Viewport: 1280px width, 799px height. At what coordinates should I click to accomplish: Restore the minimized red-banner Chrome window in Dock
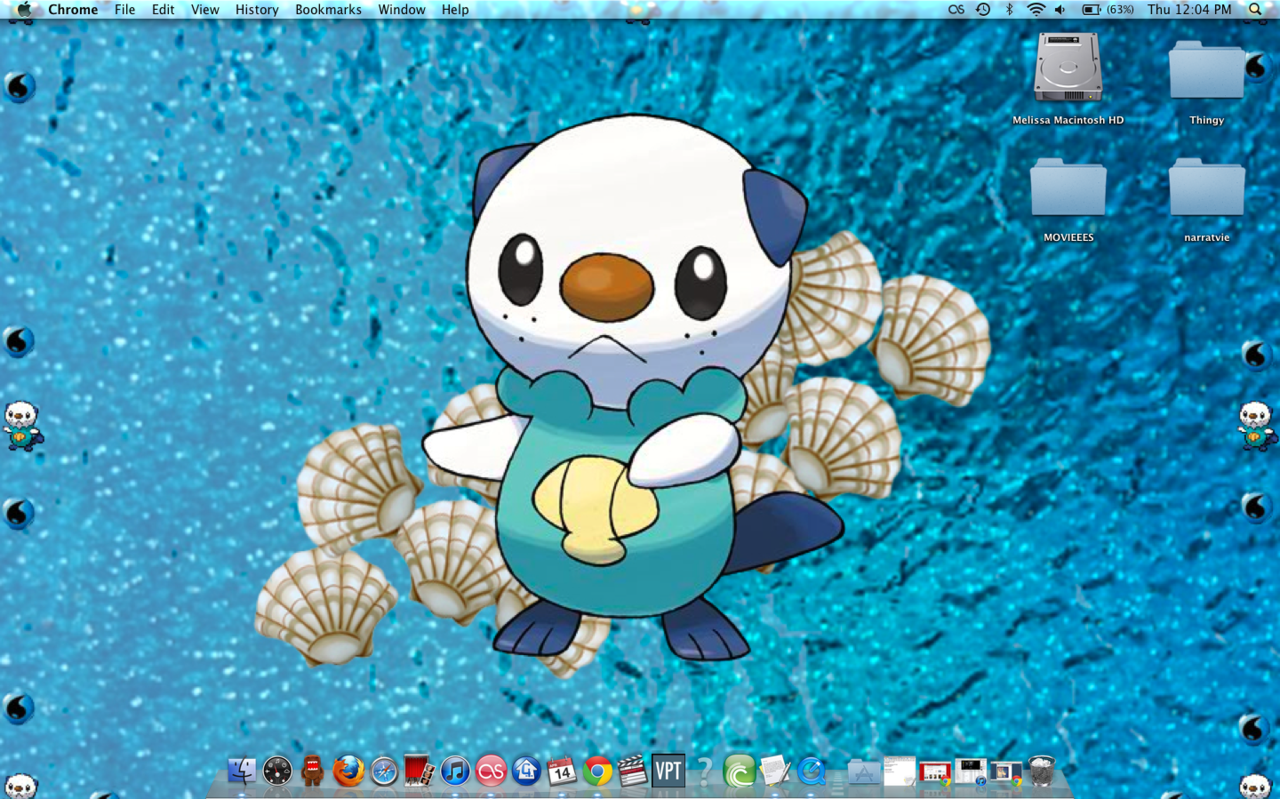(x=935, y=772)
